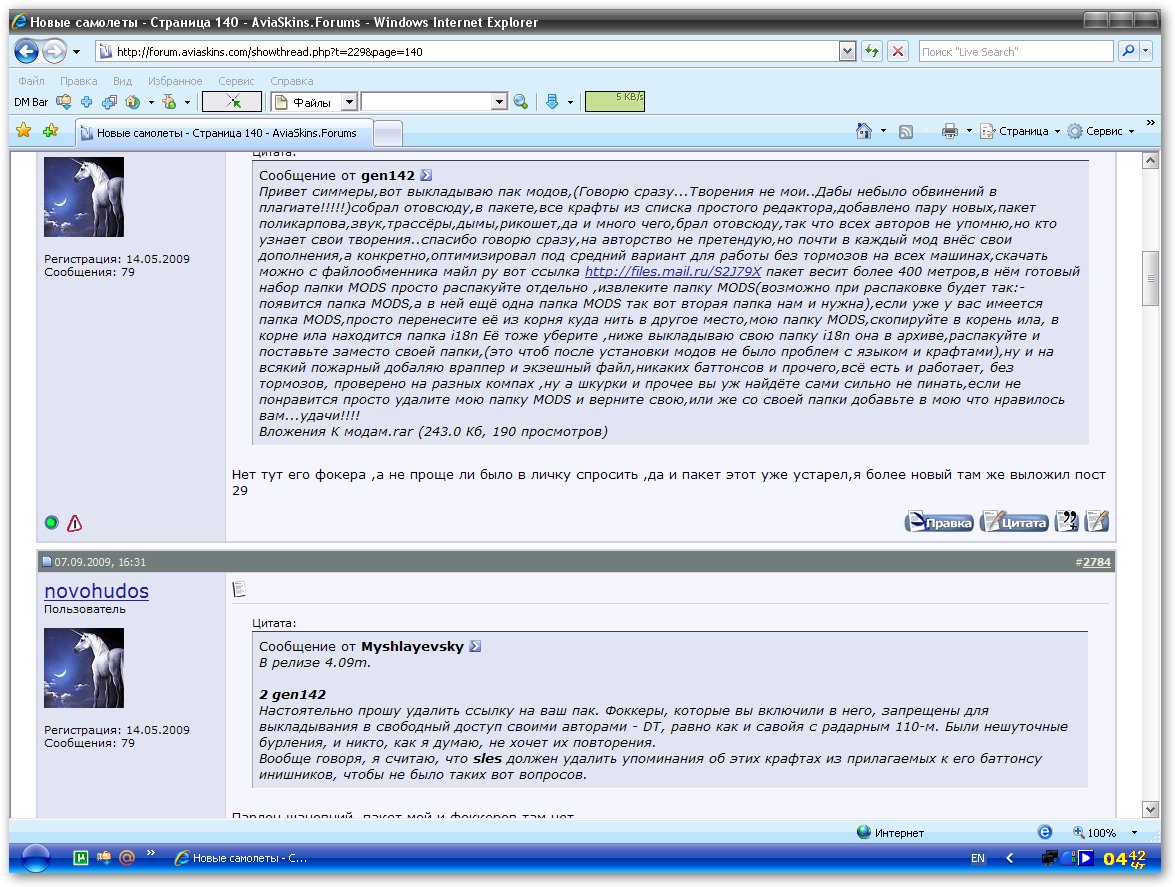View original Myshlayevsky post arrow icon
The height and width of the screenshot is (887, 1175).
475,646
